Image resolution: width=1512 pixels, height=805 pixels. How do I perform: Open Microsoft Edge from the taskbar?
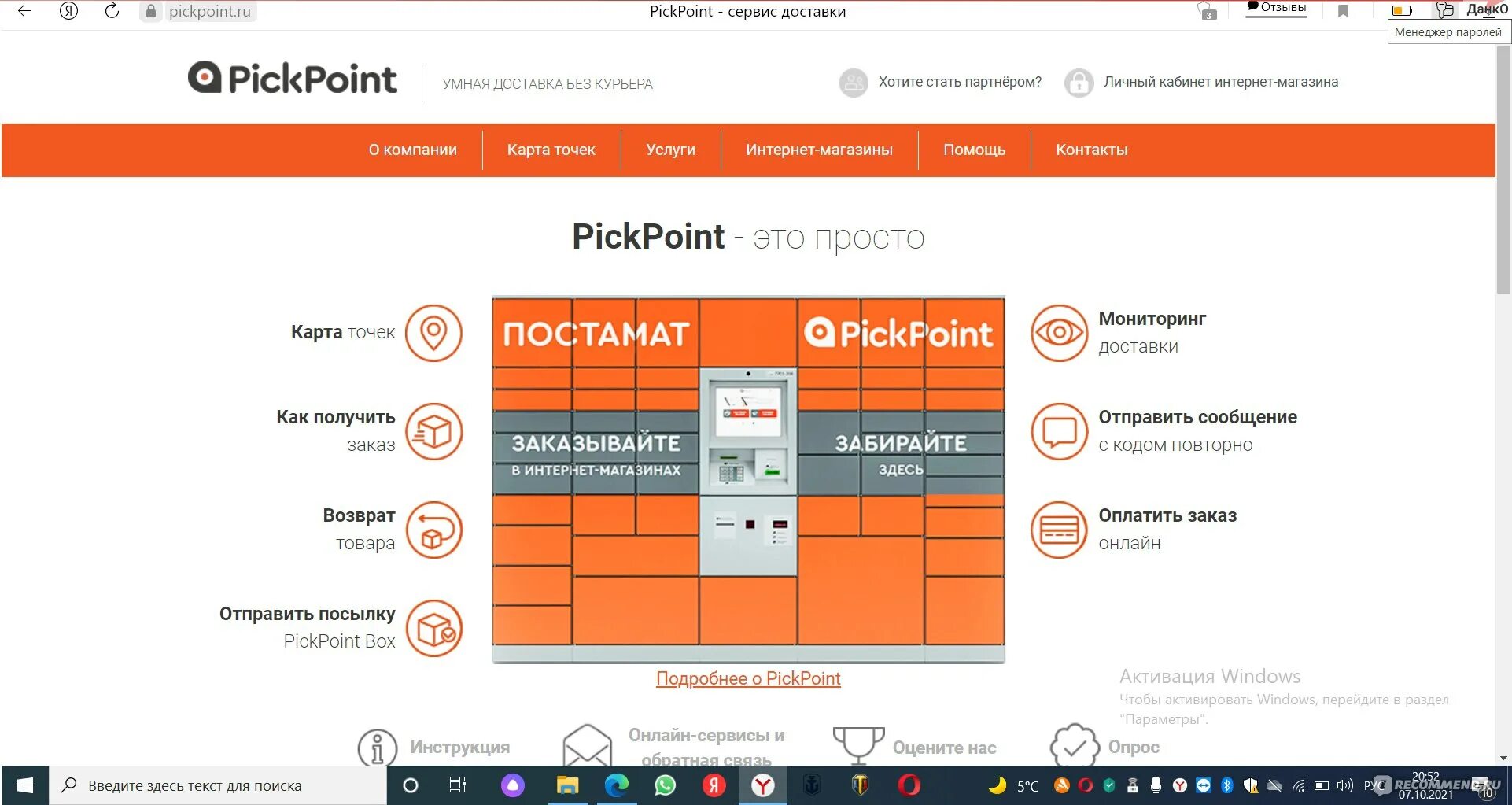pyautogui.click(x=617, y=785)
